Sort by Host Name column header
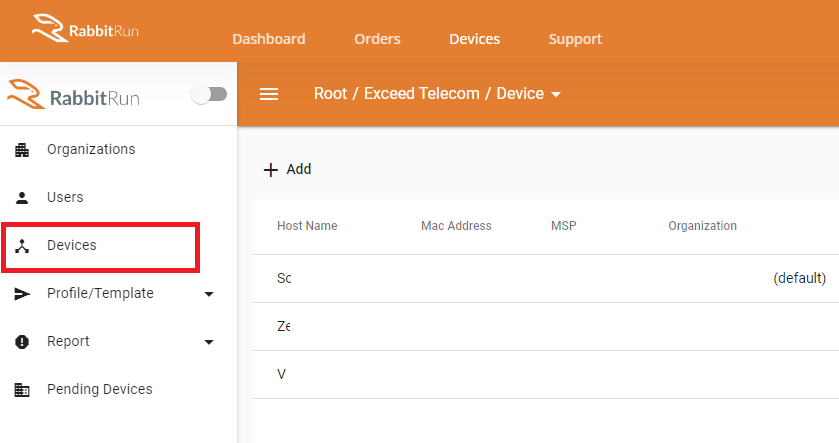The width and height of the screenshot is (839, 443). point(307,226)
